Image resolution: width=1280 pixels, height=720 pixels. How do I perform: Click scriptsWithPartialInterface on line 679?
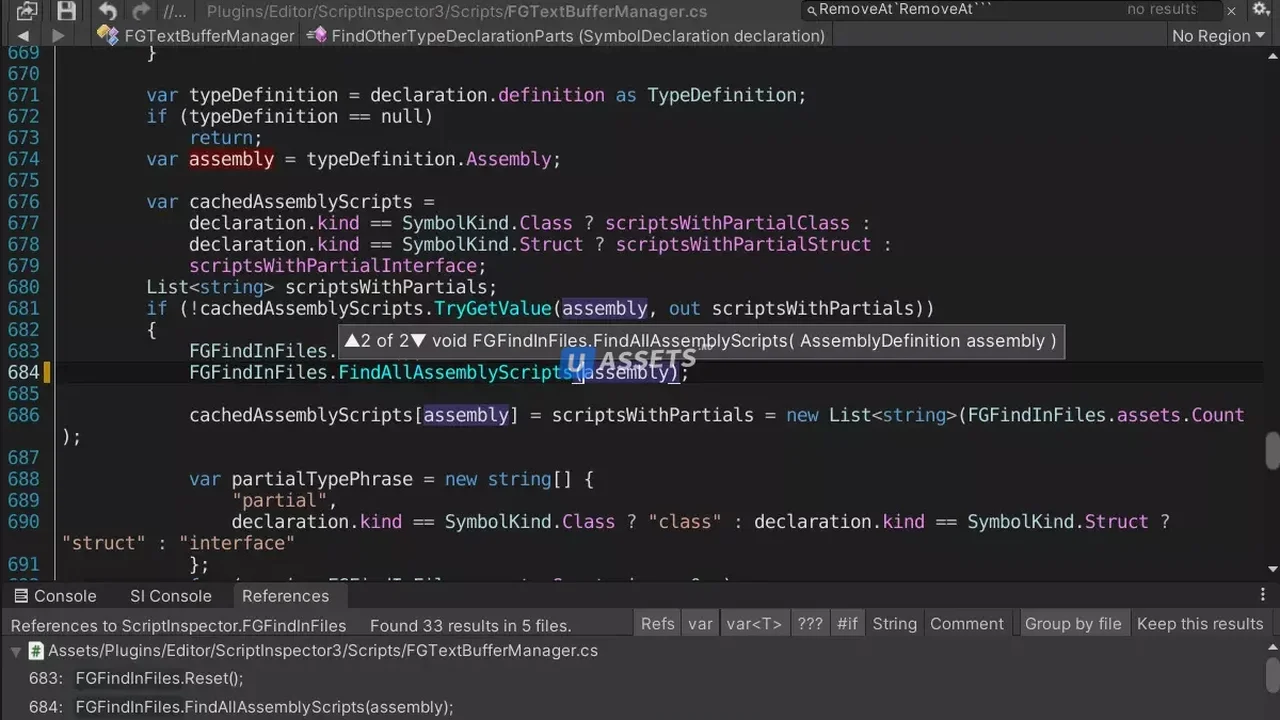tap(333, 266)
